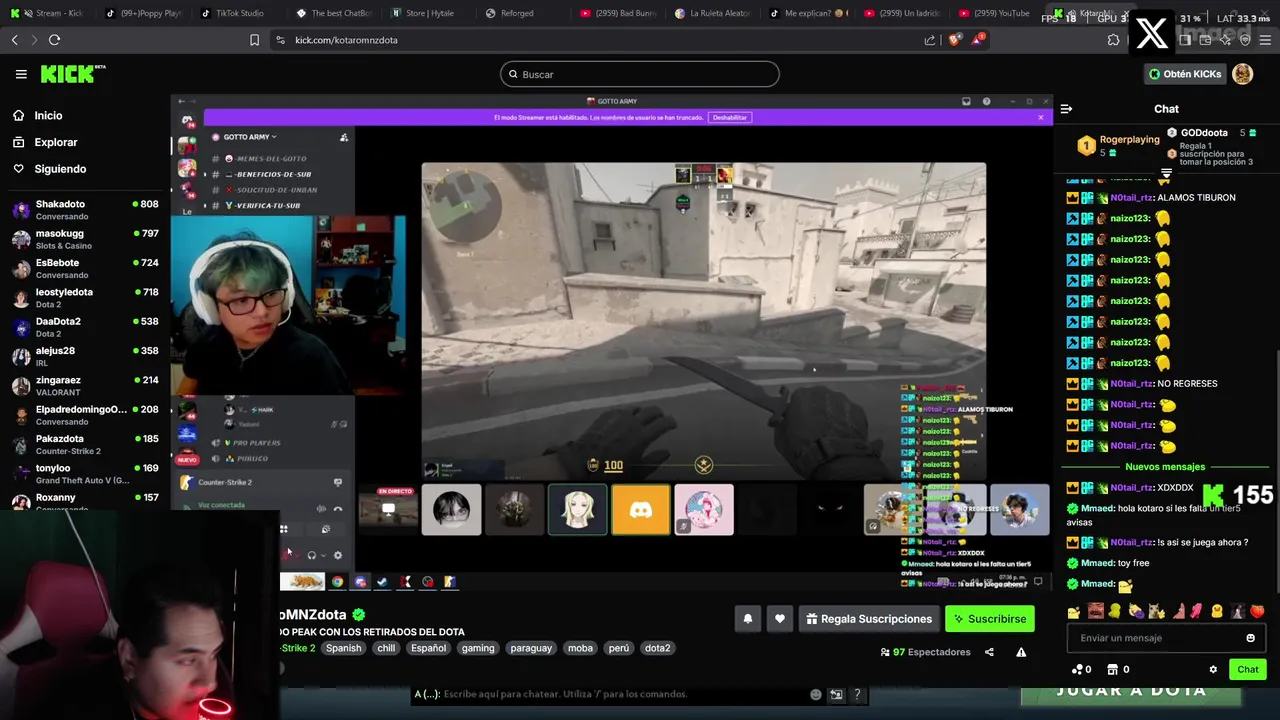Insert the duck emote from quick emotes
Viewport: 1280px width, 720px height.
1217,611
